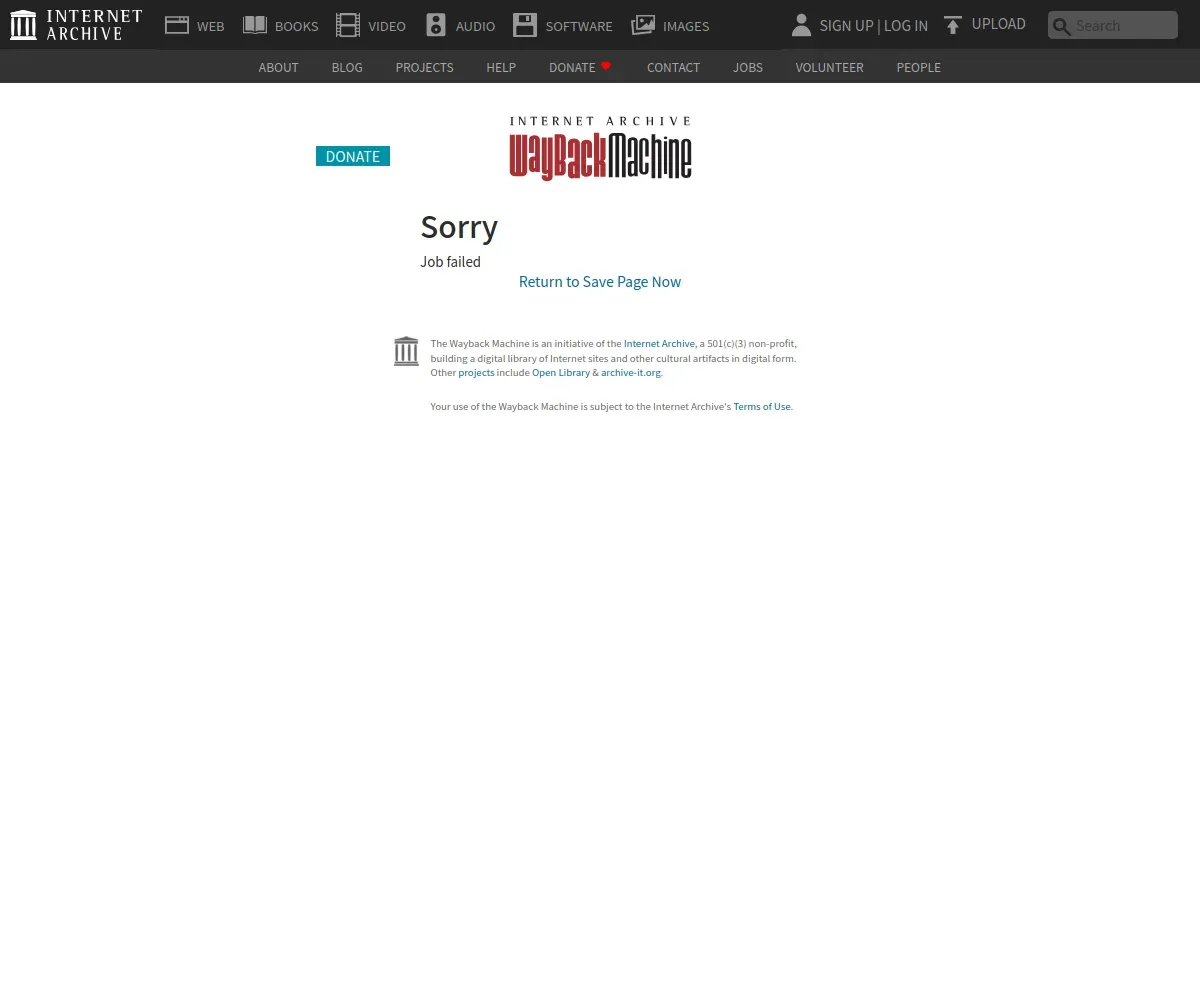The image size is (1200, 1000).
Task: Click the small gray archive building icon
Action: click(406, 351)
